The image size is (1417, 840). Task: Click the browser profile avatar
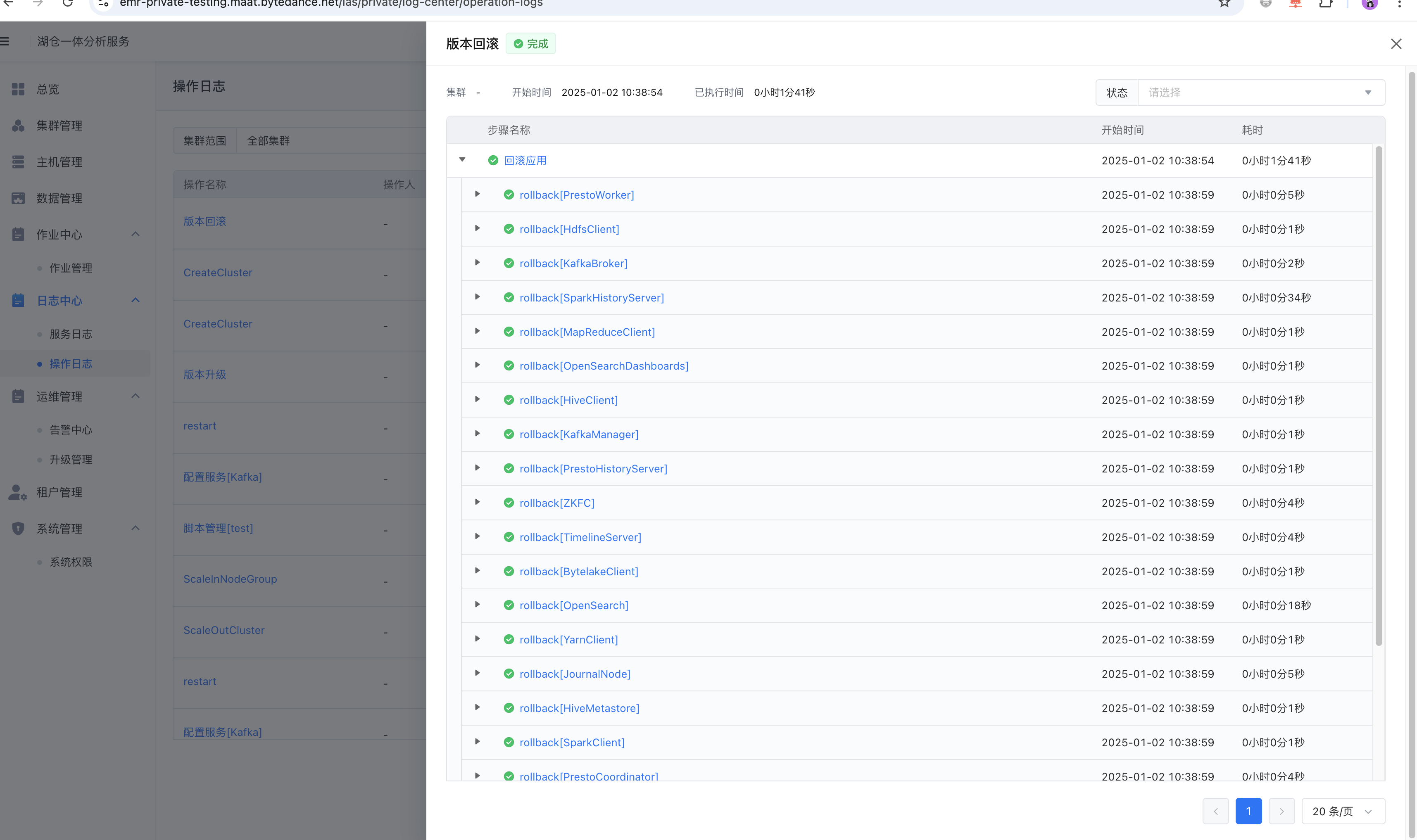(1369, 3)
